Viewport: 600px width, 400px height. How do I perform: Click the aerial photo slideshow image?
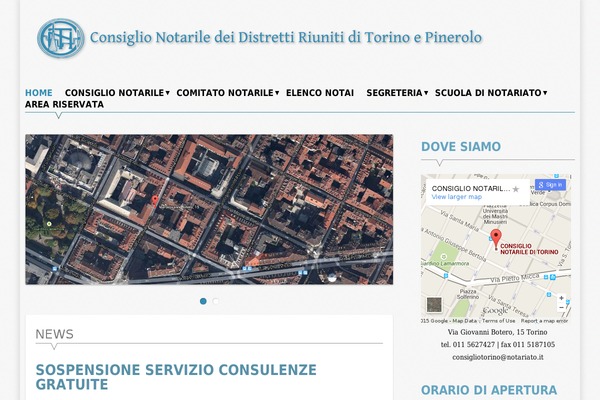tap(209, 209)
